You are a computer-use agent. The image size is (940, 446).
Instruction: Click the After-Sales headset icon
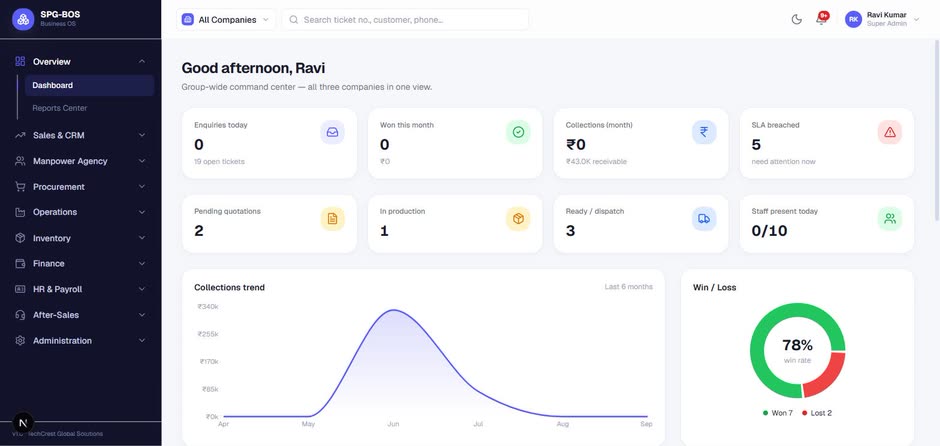click(x=20, y=315)
